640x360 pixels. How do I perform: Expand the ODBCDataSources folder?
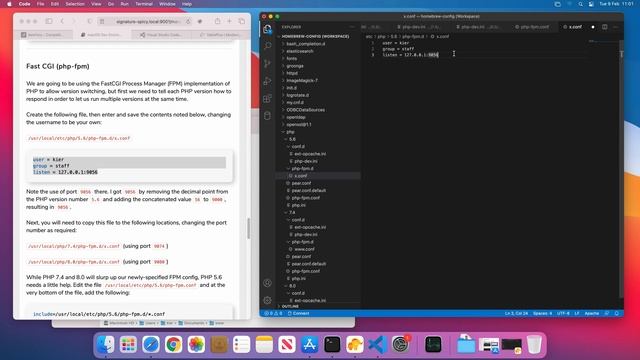tap(305, 110)
